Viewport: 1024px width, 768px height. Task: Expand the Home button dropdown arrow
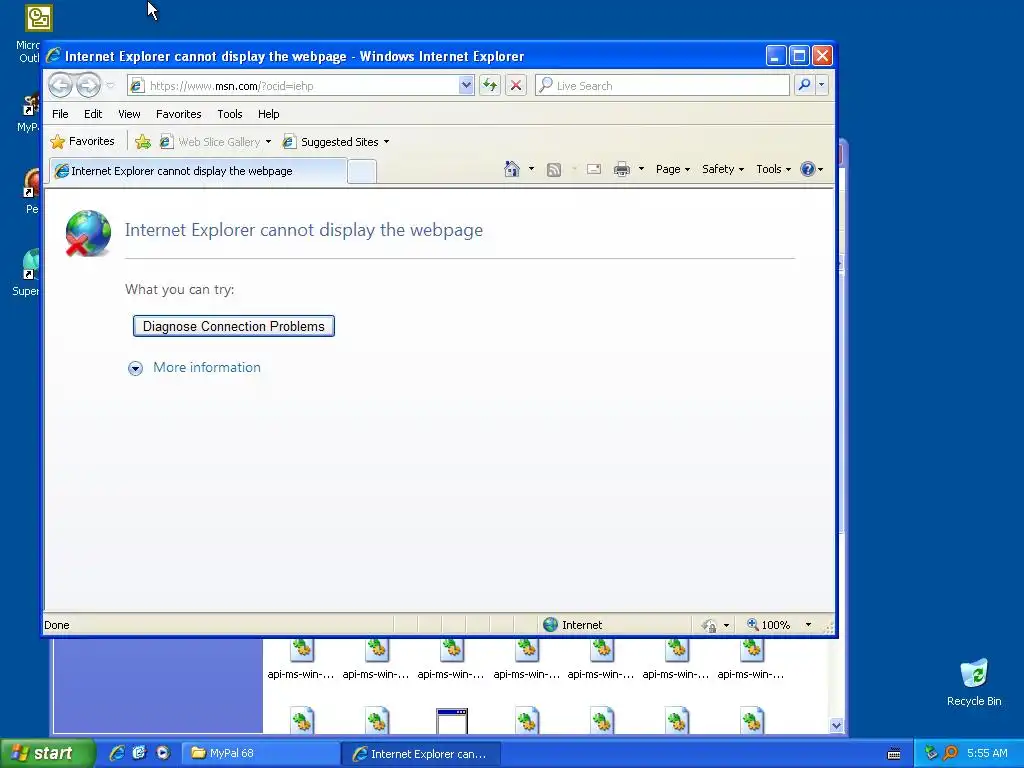(531, 169)
